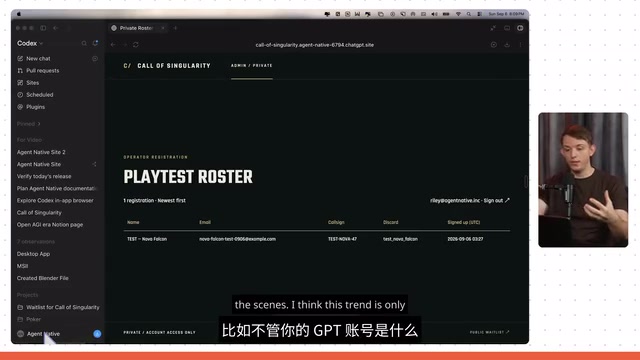Click test_nova_falcon Discord cell
The width and height of the screenshot is (640, 360).
[x=400, y=239]
